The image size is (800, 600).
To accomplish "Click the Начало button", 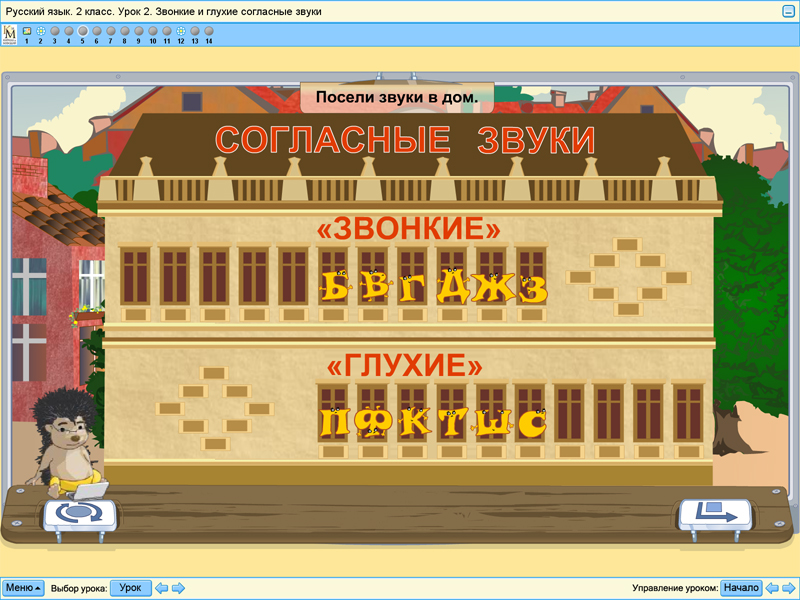I will click(x=741, y=588).
